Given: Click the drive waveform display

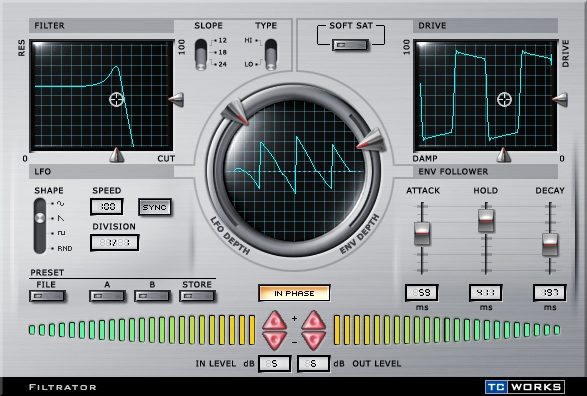Looking at the screenshot, I should (x=486, y=95).
